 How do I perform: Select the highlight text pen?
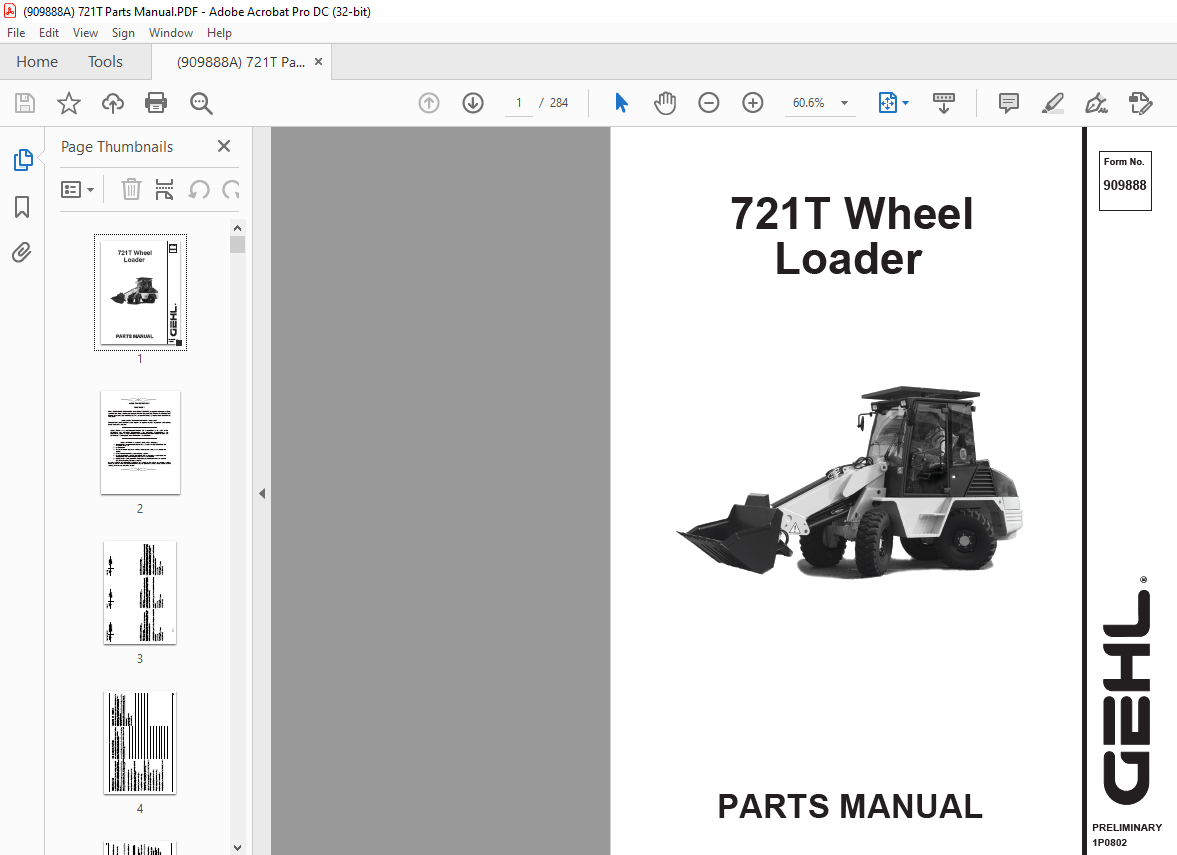point(1052,103)
